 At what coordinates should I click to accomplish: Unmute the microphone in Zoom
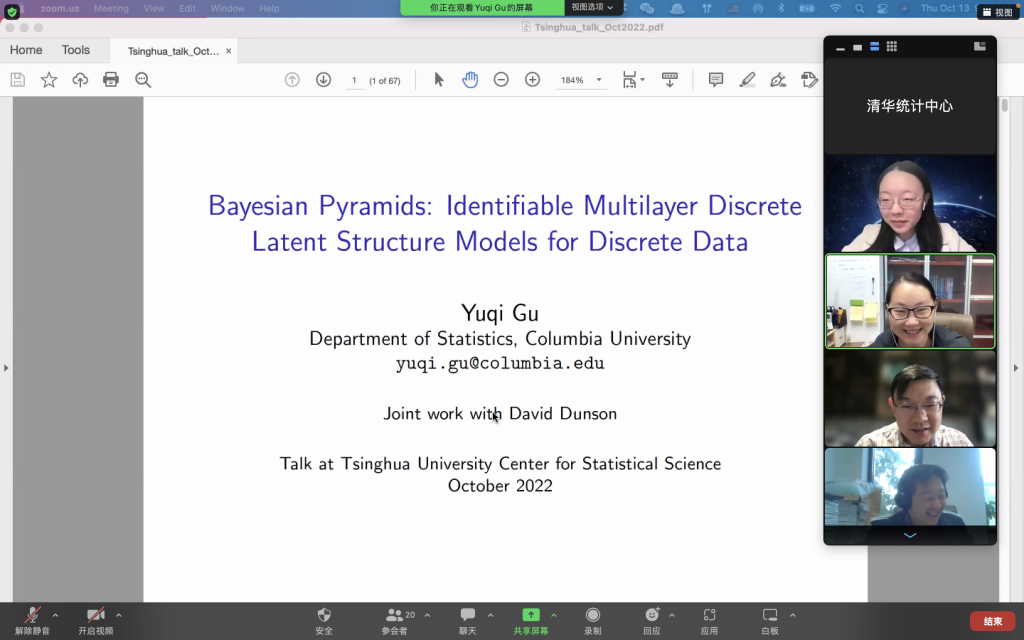coord(33,620)
